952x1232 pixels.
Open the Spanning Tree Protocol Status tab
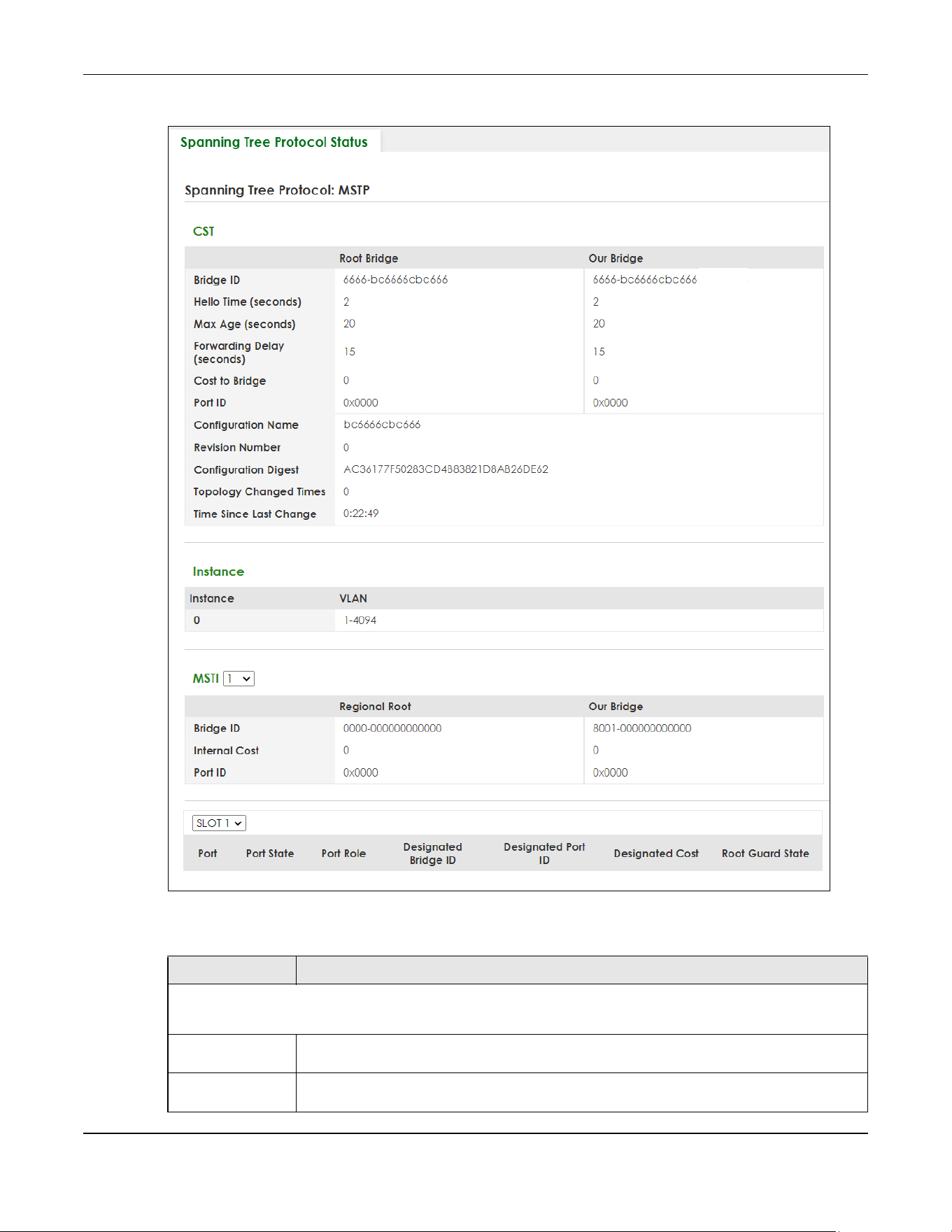tap(273, 142)
